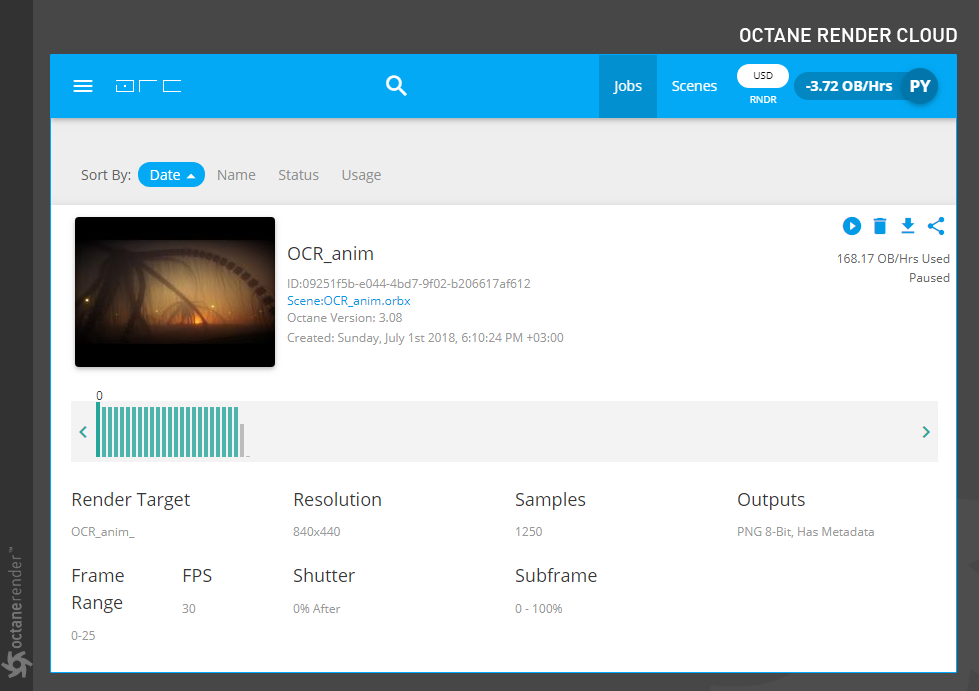Sort jobs by Name
Image resolution: width=979 pixels, height=691 pixels.
click(x=236, y=175)
